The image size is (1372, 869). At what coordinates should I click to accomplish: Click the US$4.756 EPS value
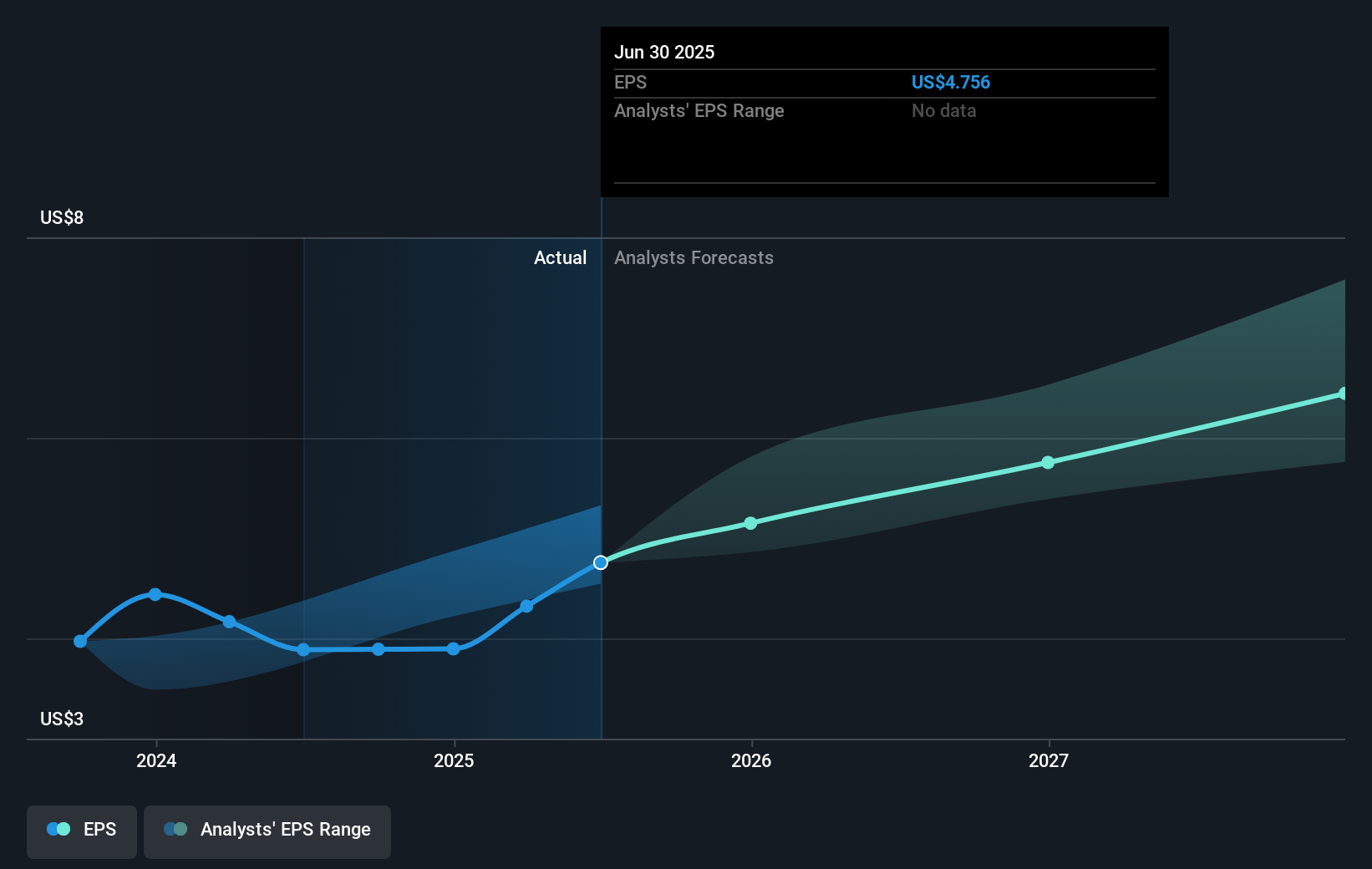coord(950,82)
